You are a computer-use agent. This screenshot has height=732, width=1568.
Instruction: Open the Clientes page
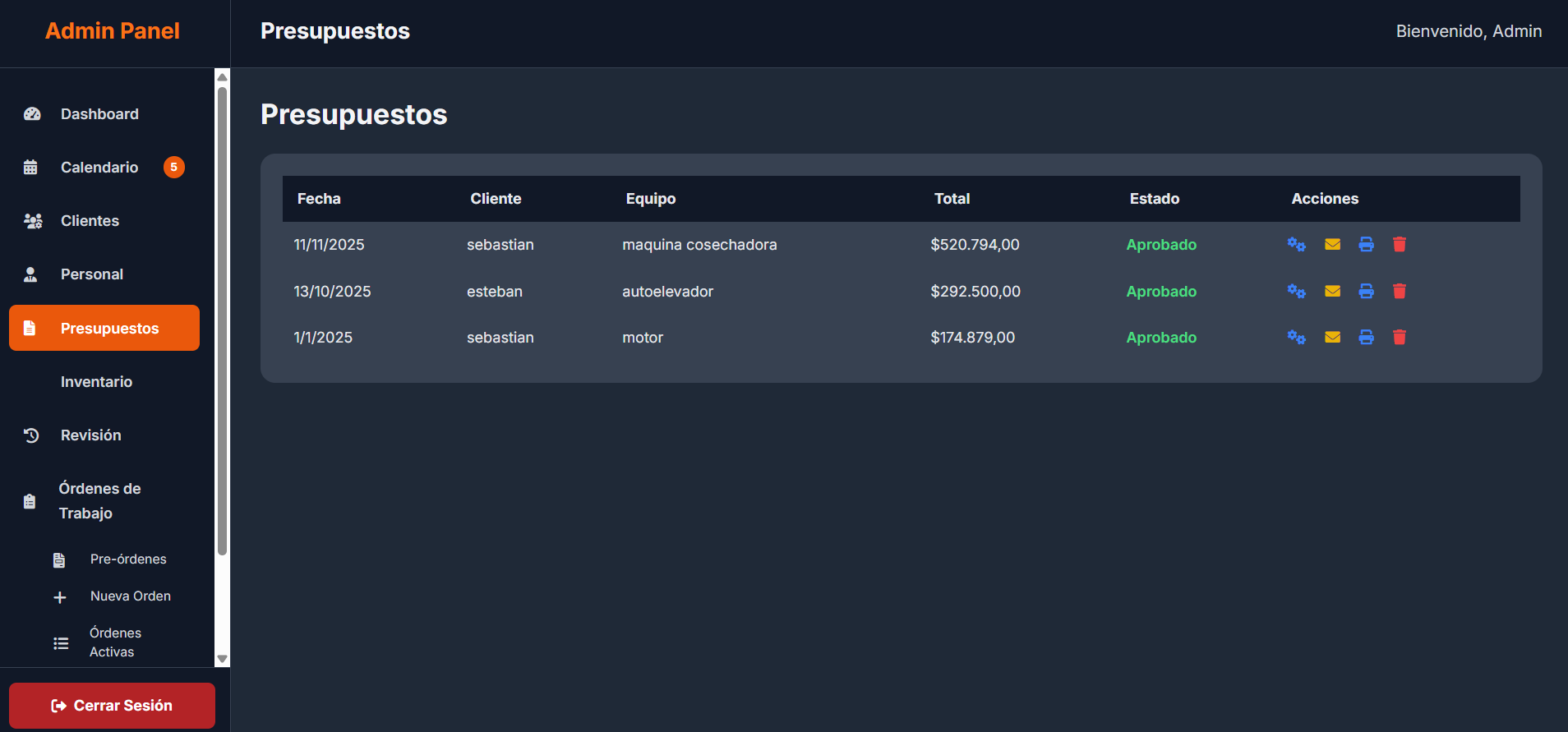[90, 221]
